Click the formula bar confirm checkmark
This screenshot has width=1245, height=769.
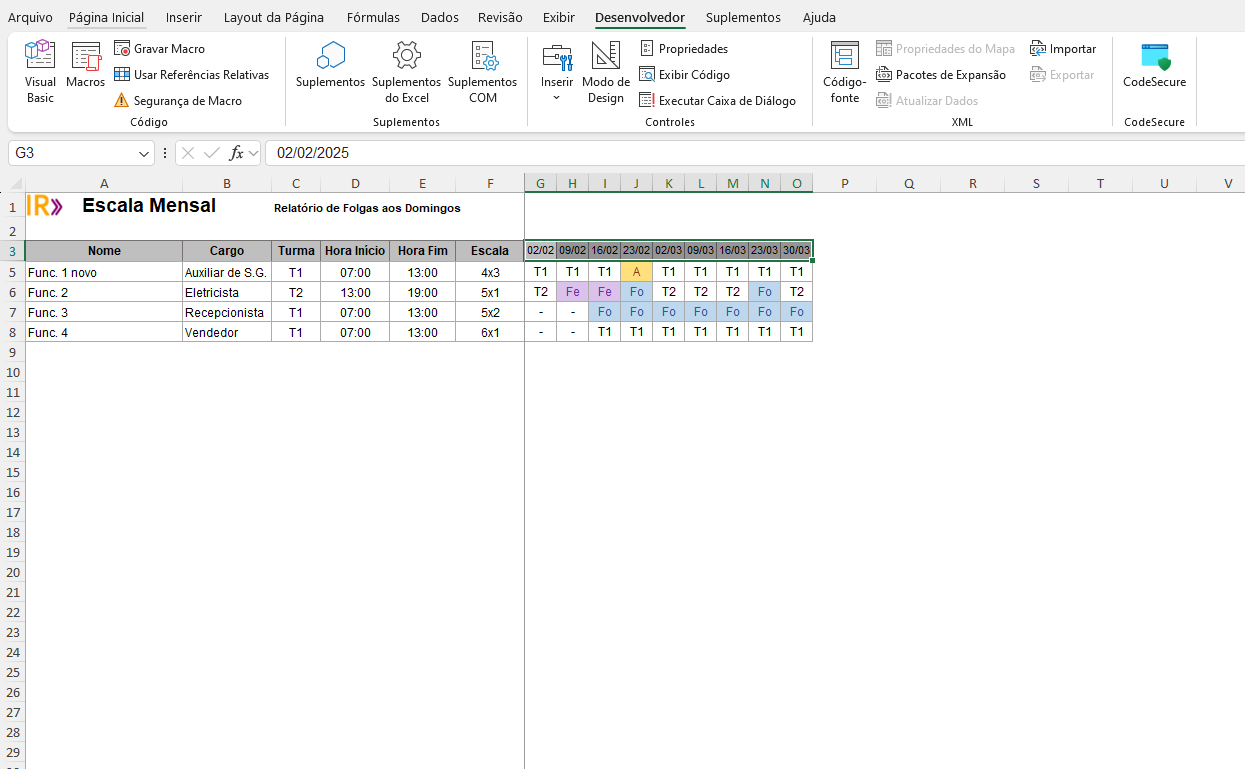tap(211, 153)
